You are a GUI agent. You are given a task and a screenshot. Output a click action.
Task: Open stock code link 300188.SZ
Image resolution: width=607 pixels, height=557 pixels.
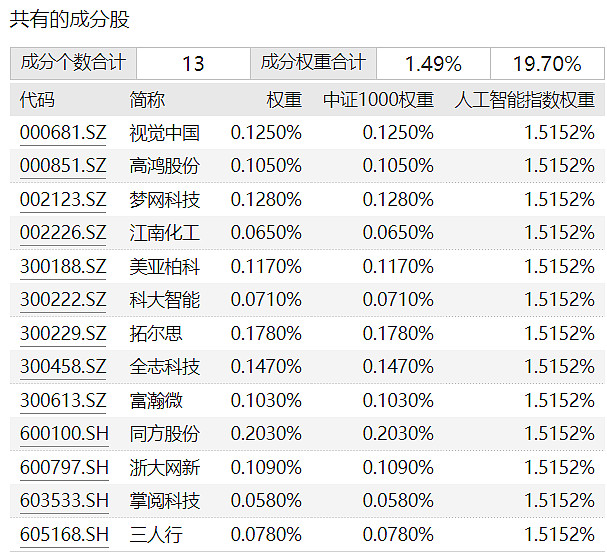[x=63, y=267]
